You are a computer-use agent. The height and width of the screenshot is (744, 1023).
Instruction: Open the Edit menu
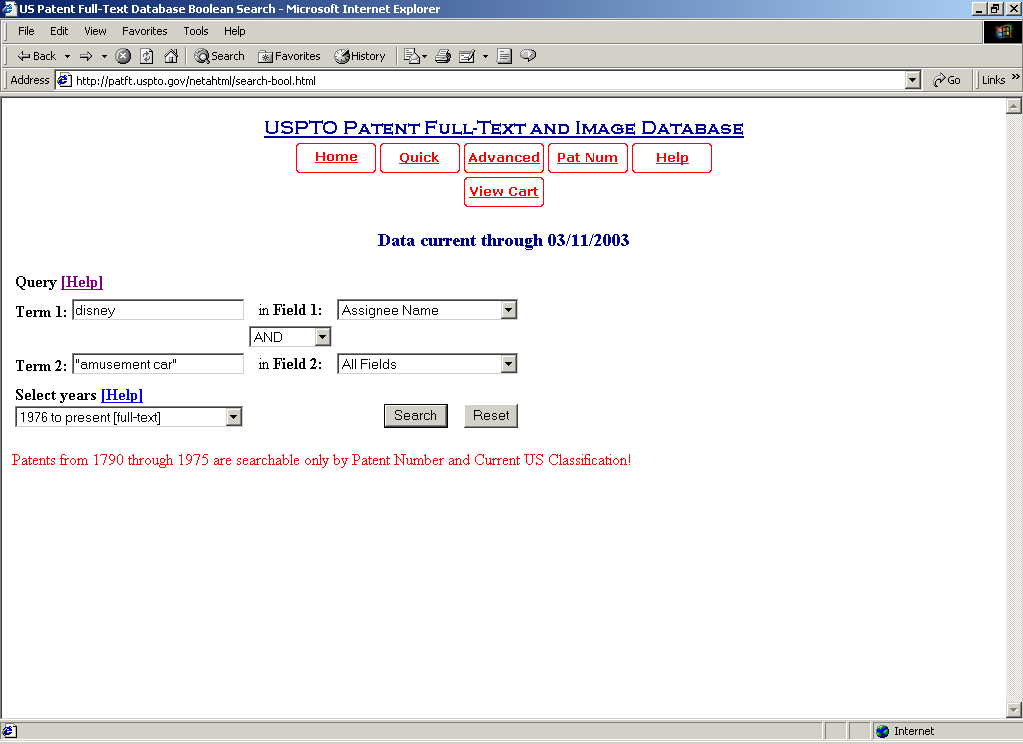click(x=59, y=31)
